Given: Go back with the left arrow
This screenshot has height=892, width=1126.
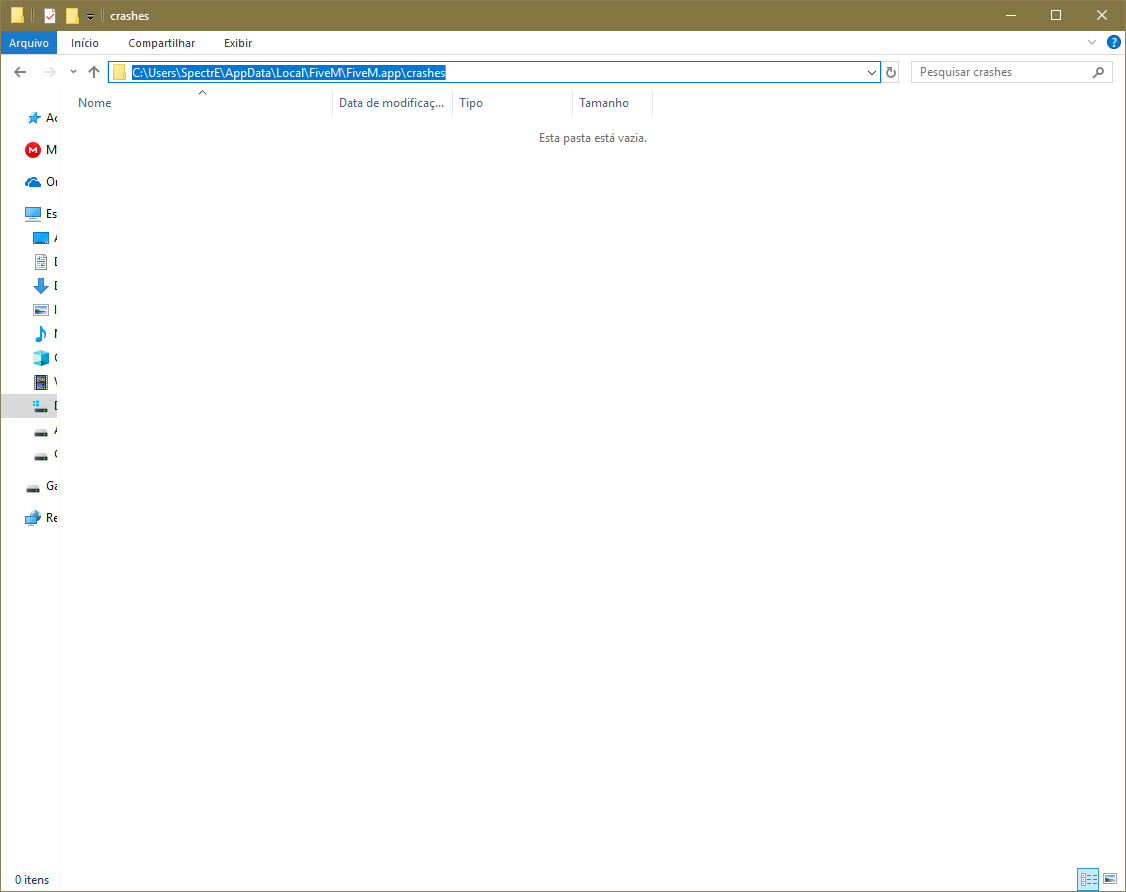Looking at the screenshot, I should click(20, 72).
